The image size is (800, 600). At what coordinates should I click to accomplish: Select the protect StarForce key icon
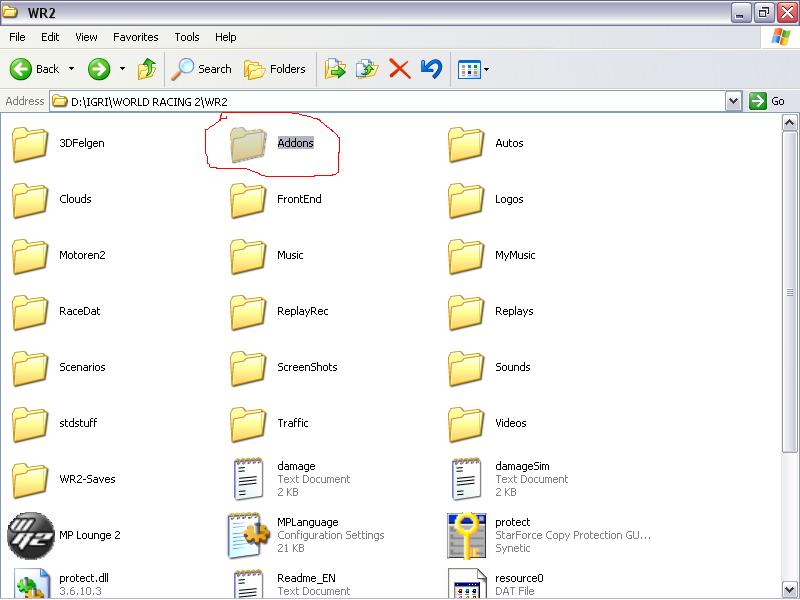pyautogui.click(x=466, y=535)
